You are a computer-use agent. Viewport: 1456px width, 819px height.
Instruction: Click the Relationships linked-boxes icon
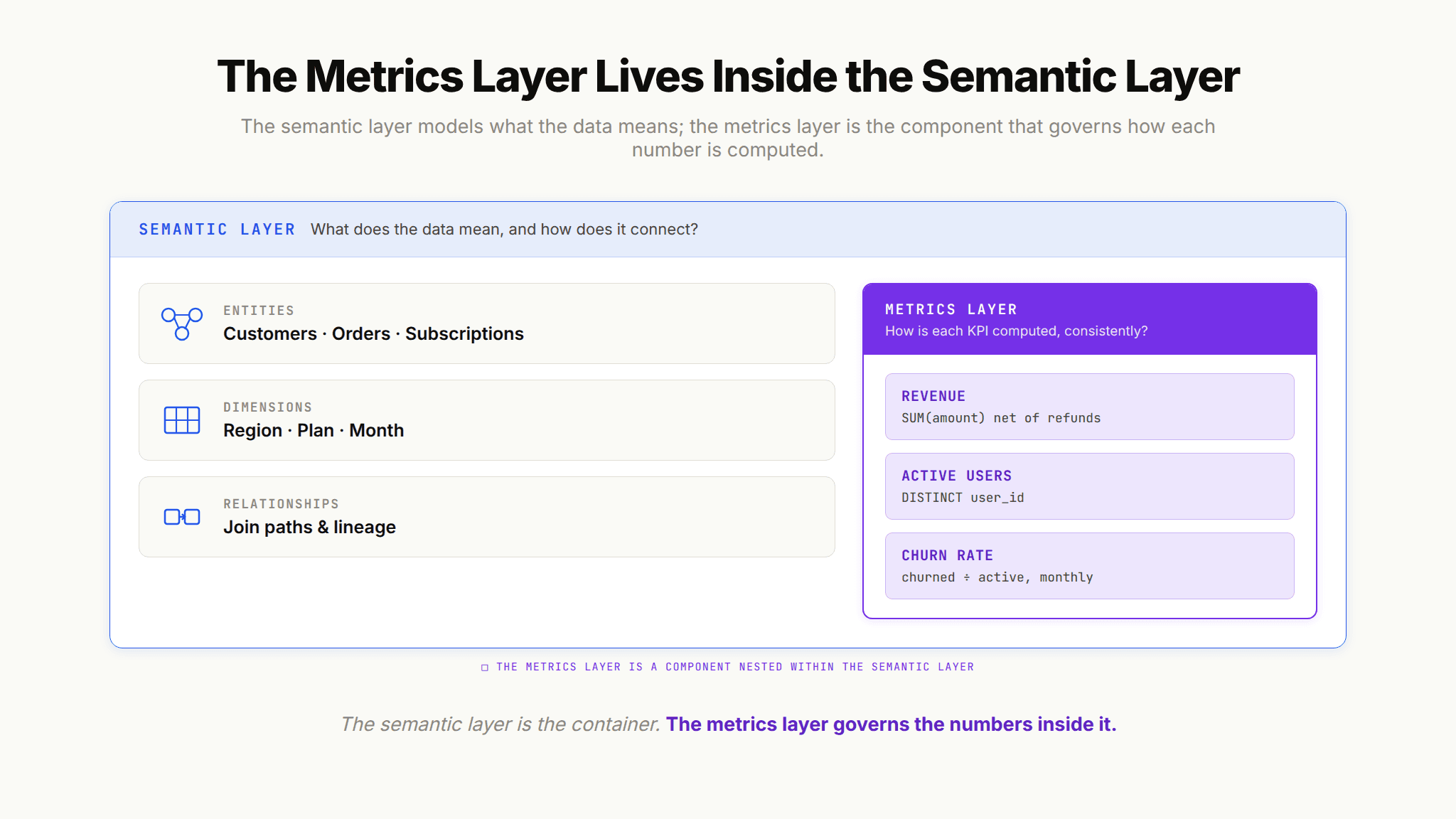(182, 517)
